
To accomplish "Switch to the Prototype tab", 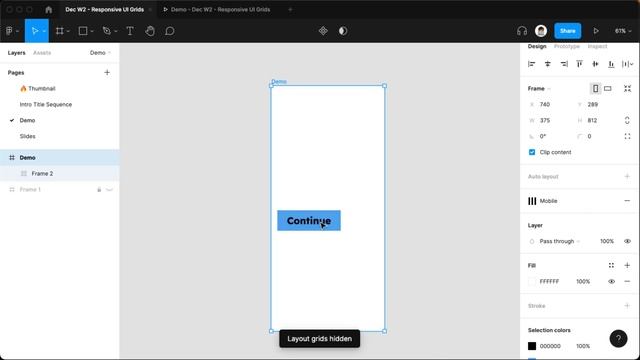I will tap(567, 46).
